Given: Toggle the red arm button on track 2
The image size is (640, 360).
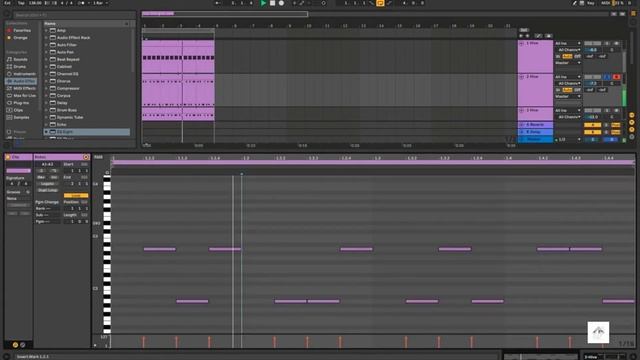Looking at the screenshot, I should 616,77.
